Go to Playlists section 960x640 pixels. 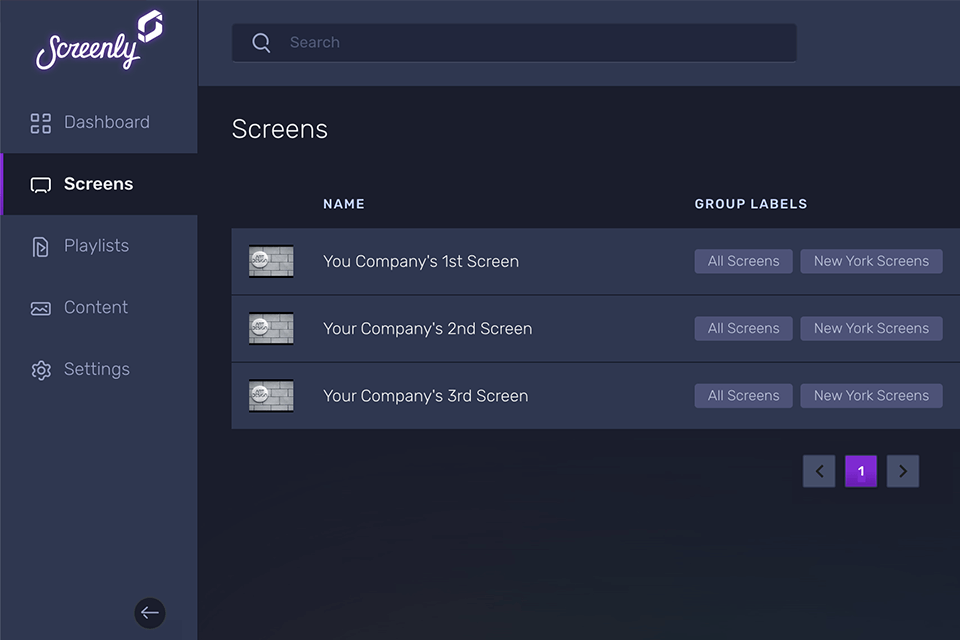(99, 246)
